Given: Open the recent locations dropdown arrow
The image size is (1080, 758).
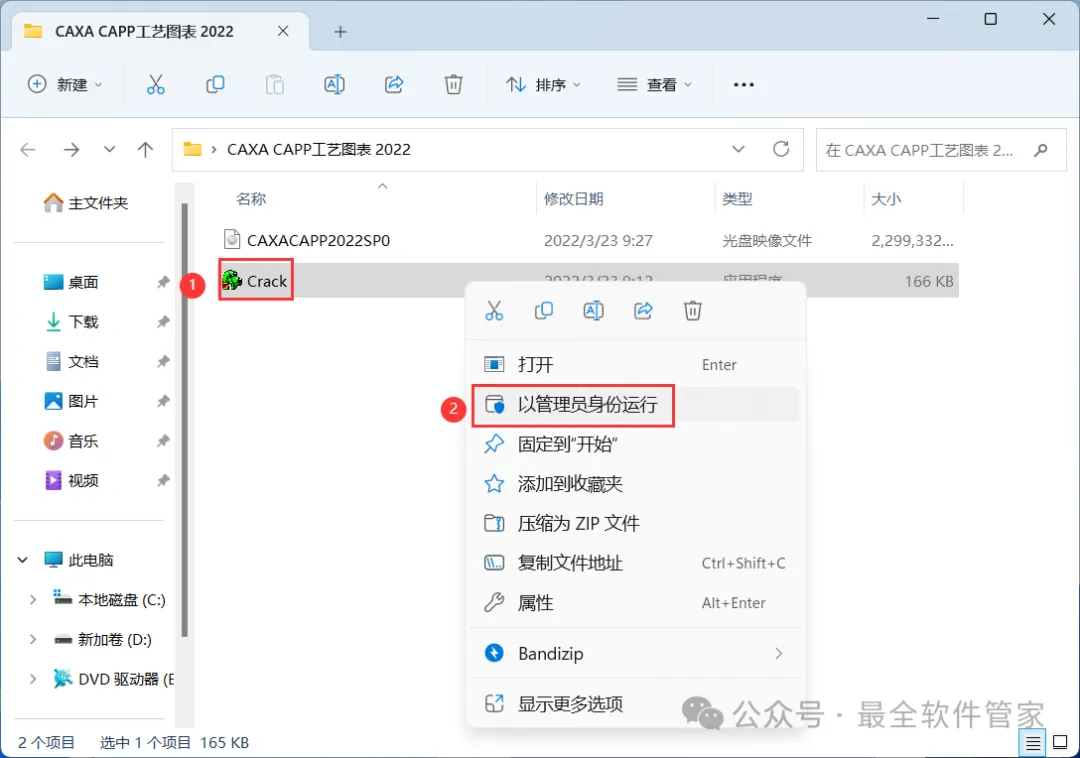Looking at the screenshot, I should pos(109,149).
